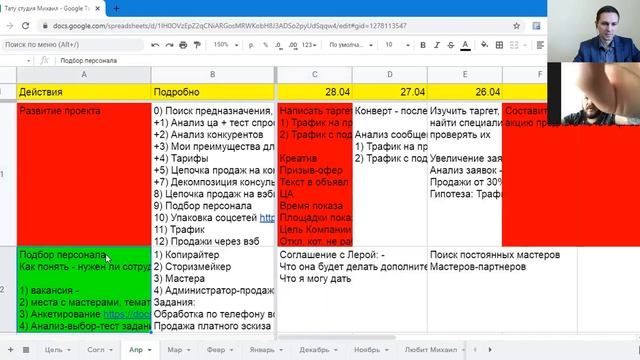Open the name box dropdown arrow
Viewport: 640px width, 360px height.
[29, 61]
